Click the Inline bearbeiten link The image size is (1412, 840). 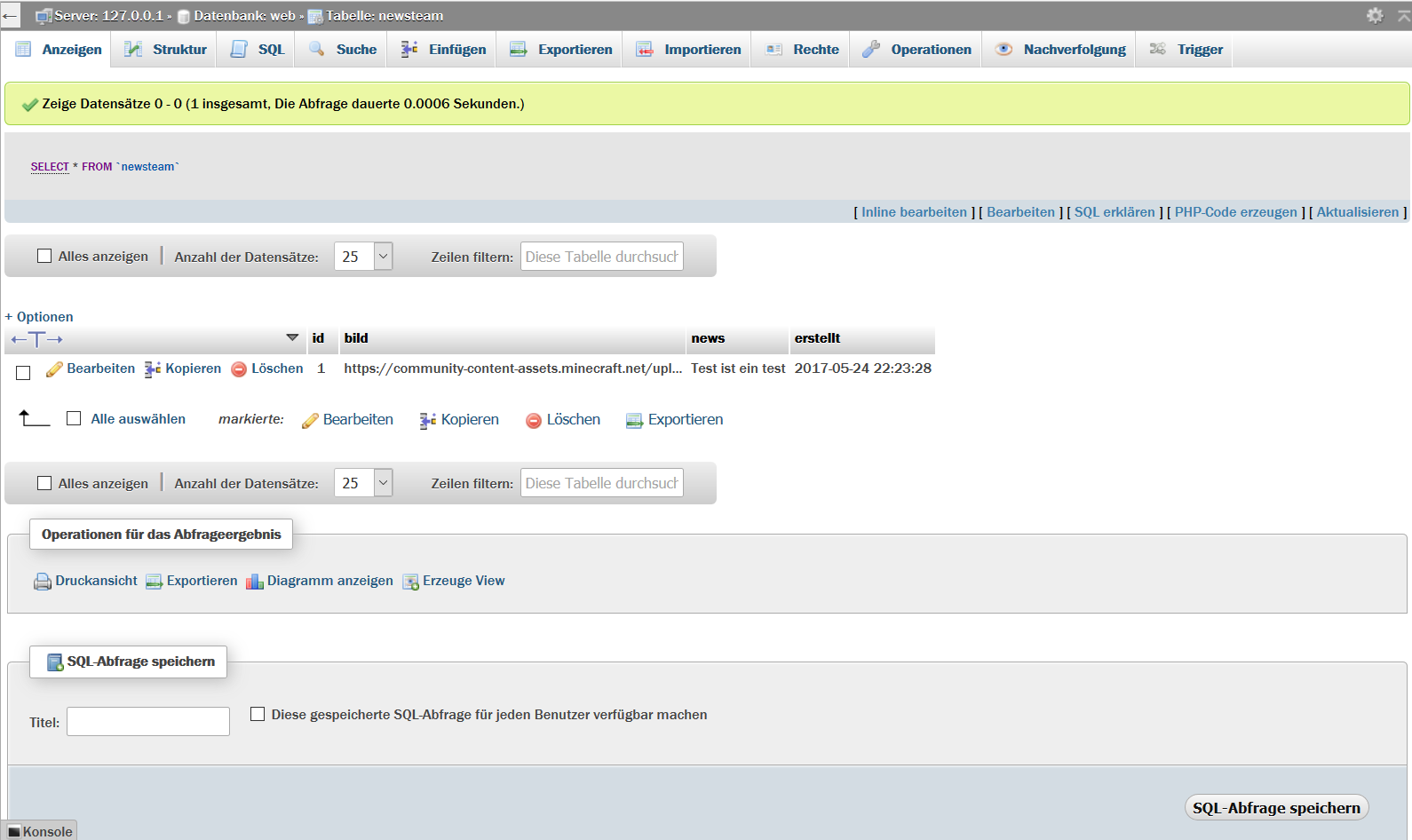click(x=913, y=212)
